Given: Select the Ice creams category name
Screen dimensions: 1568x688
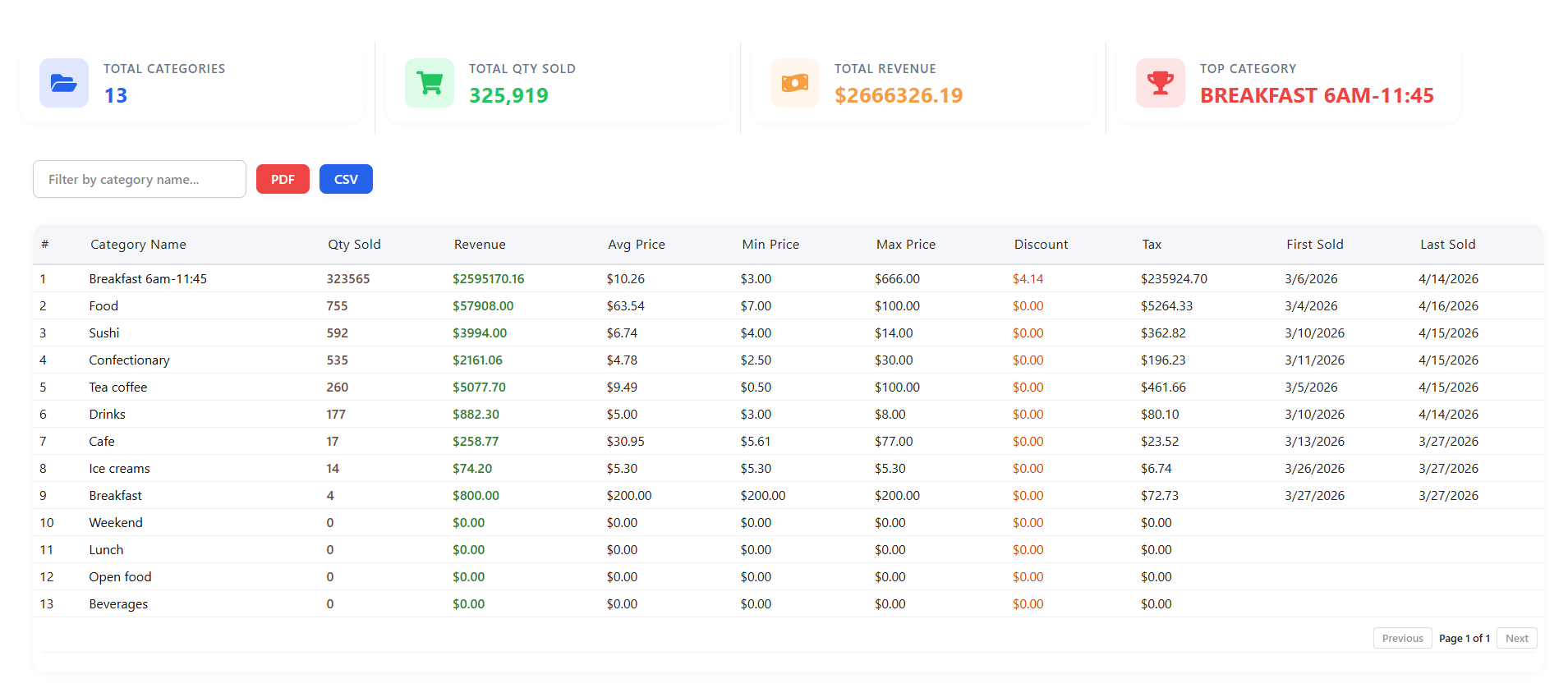Looking at the screenshot, I should (119, 468).
